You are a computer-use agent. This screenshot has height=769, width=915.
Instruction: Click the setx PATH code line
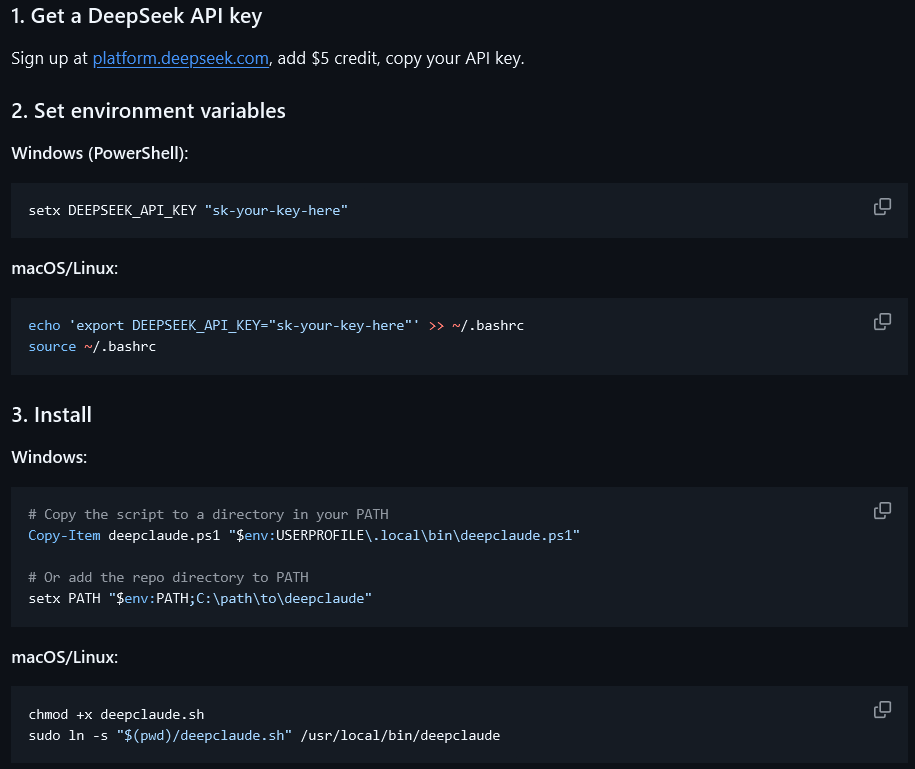point(200,599)
